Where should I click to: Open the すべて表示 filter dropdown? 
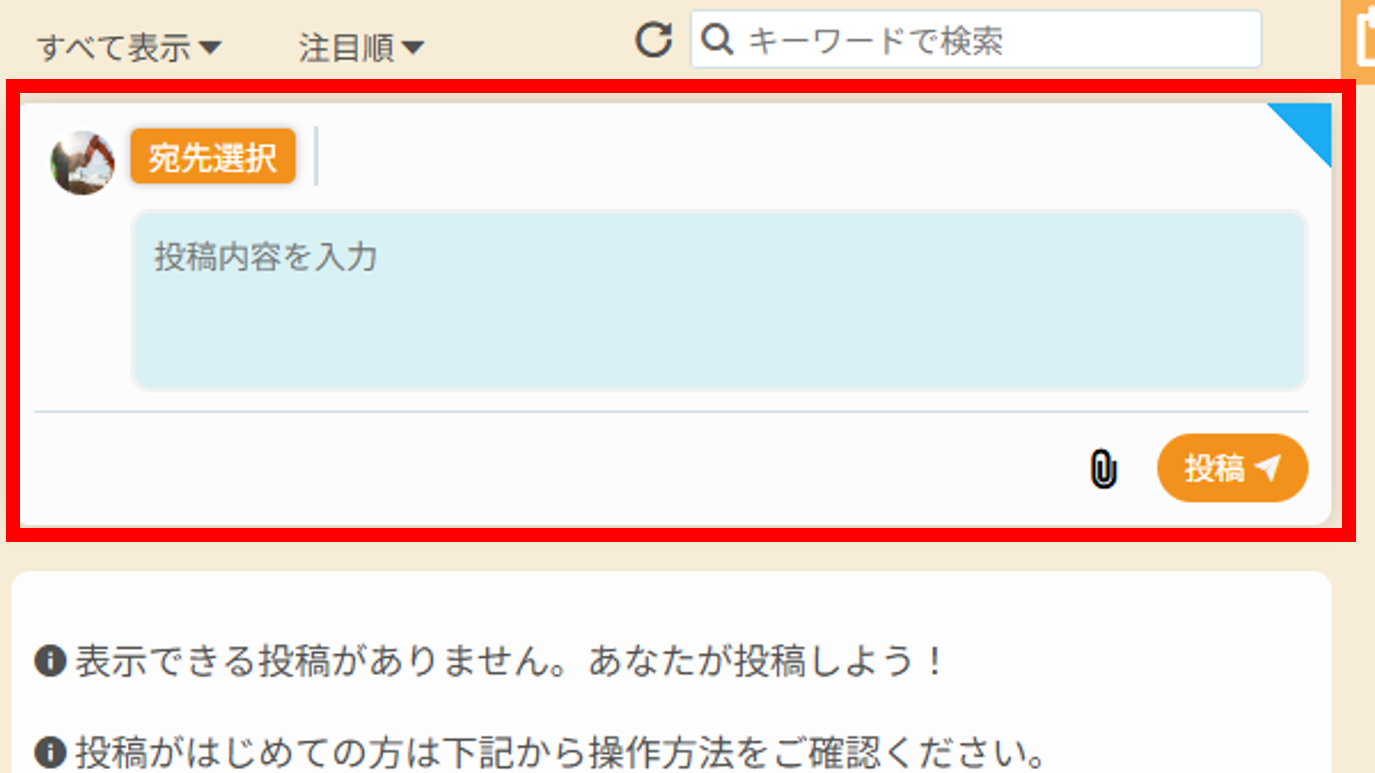129,47
